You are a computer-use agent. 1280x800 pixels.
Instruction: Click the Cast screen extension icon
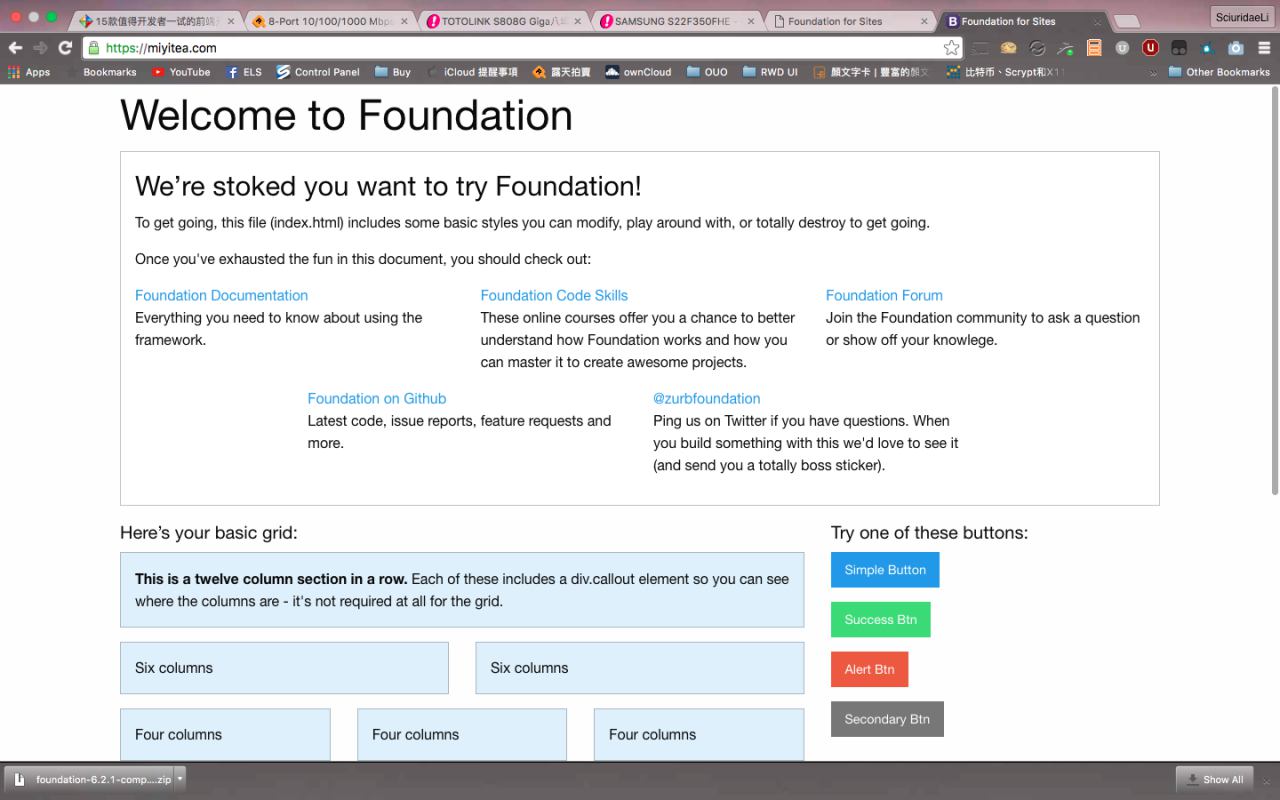pyautogui.click(x=980, y=47)
